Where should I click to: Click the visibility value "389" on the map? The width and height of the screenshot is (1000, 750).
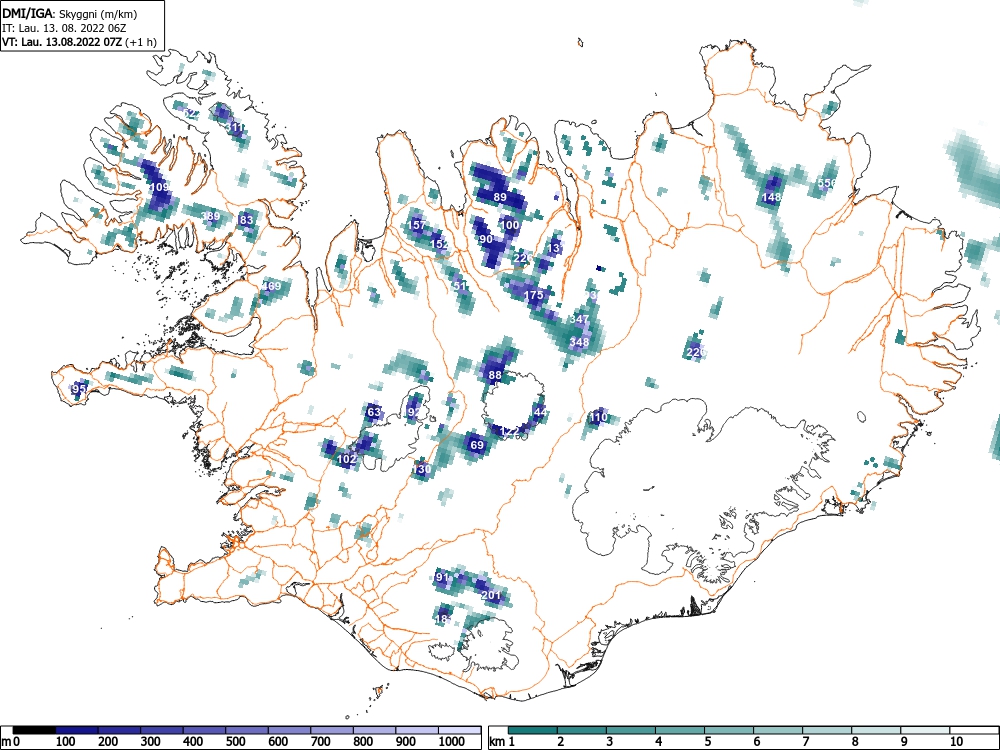tap(210, 216)
